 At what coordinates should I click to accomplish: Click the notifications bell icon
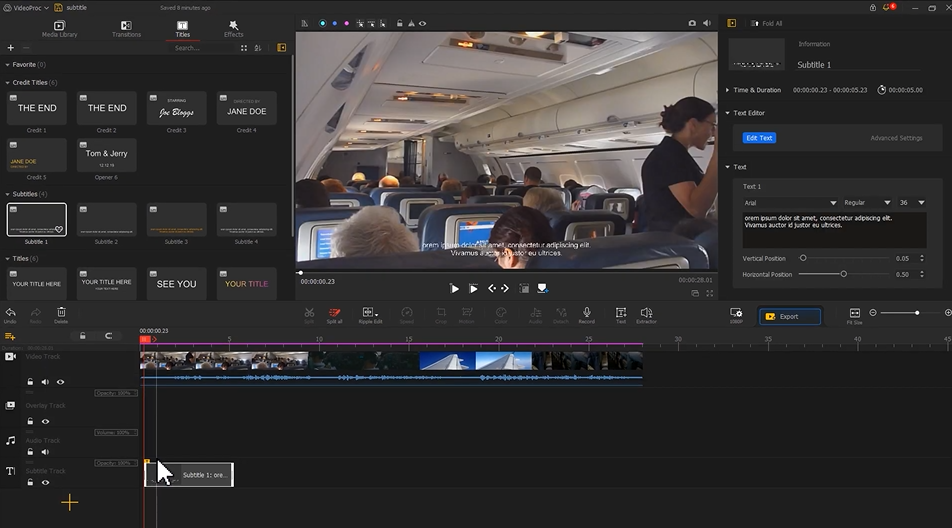(886, 8)
